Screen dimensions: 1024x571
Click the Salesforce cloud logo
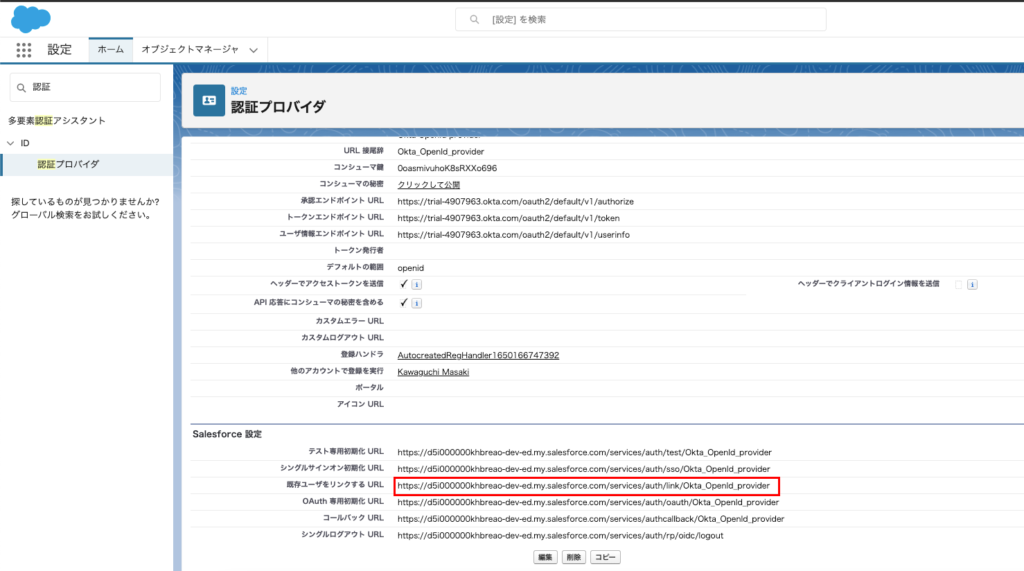pyautogui.click(x=31, y=19)
